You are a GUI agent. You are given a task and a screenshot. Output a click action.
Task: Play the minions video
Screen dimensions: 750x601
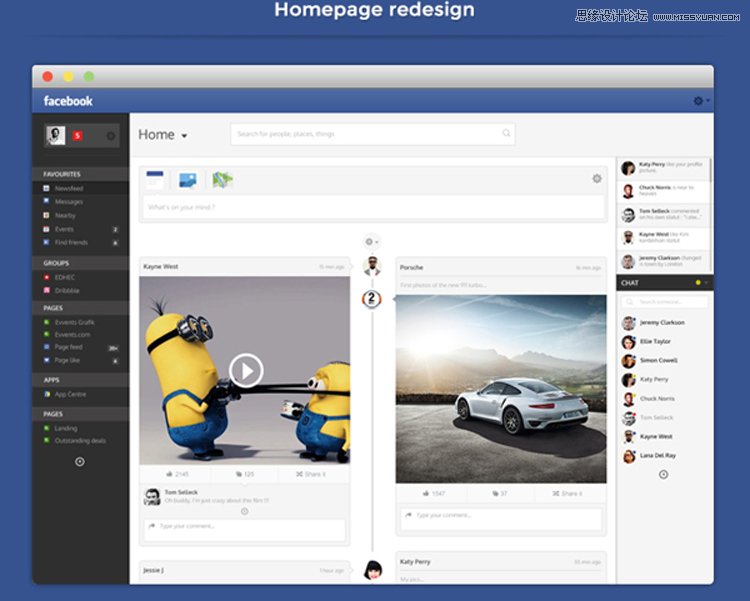(x=246, y=370)
